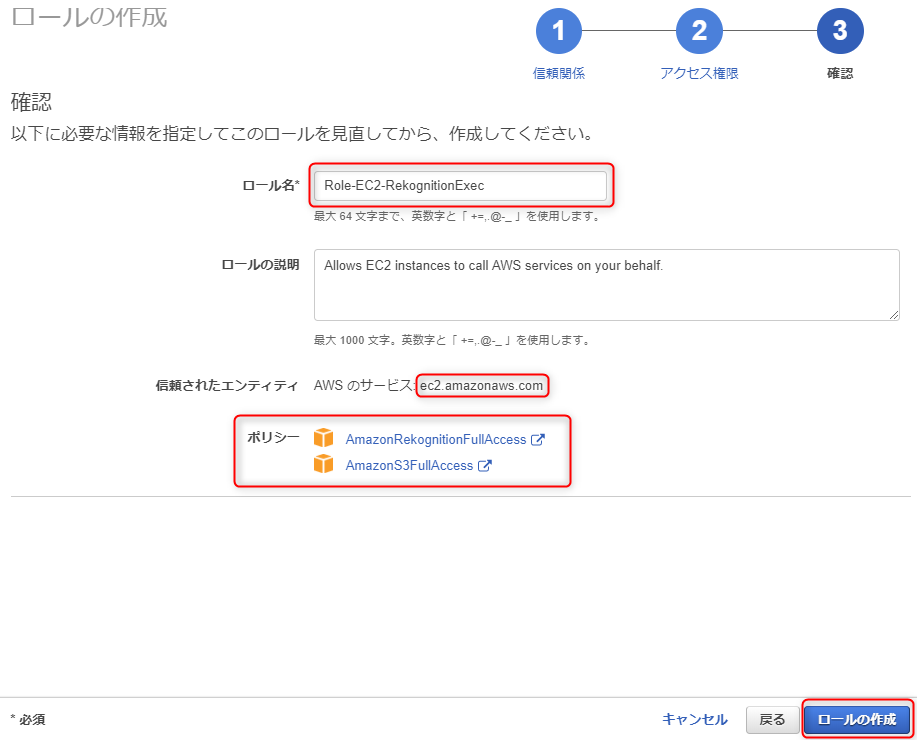Click external link icon beside AmazonRekognitionFullAccess
The height and width of the screenshot is (740, 917).
(x=537, y=439)
